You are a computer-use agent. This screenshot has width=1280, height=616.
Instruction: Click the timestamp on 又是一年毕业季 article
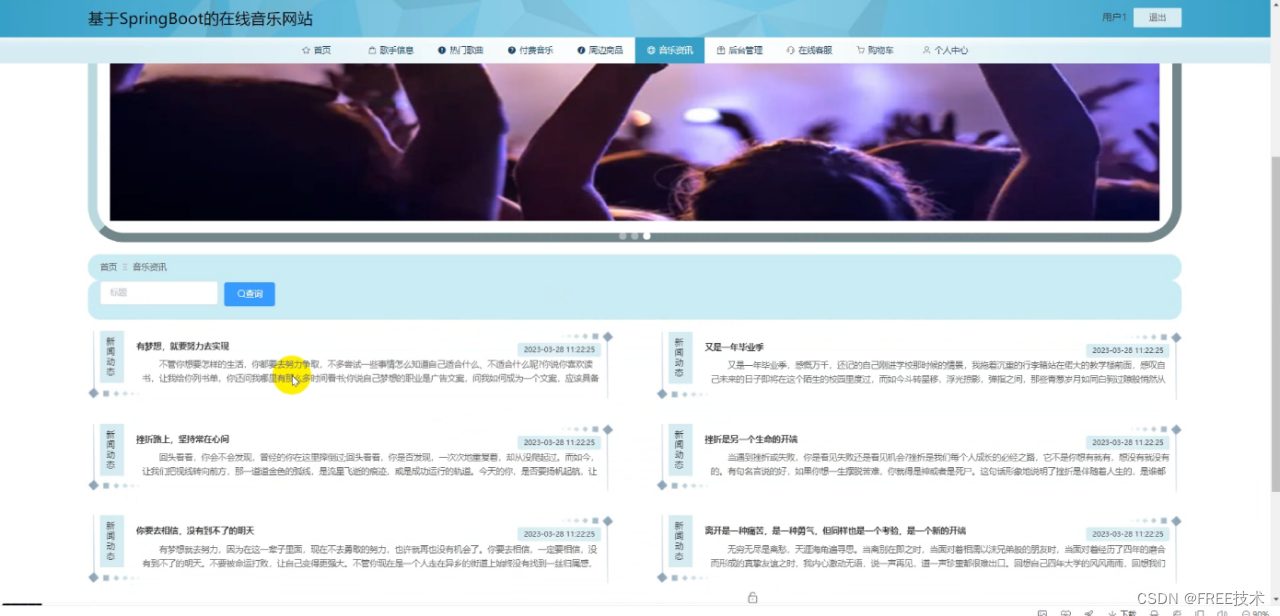[x=1128, y=350]
